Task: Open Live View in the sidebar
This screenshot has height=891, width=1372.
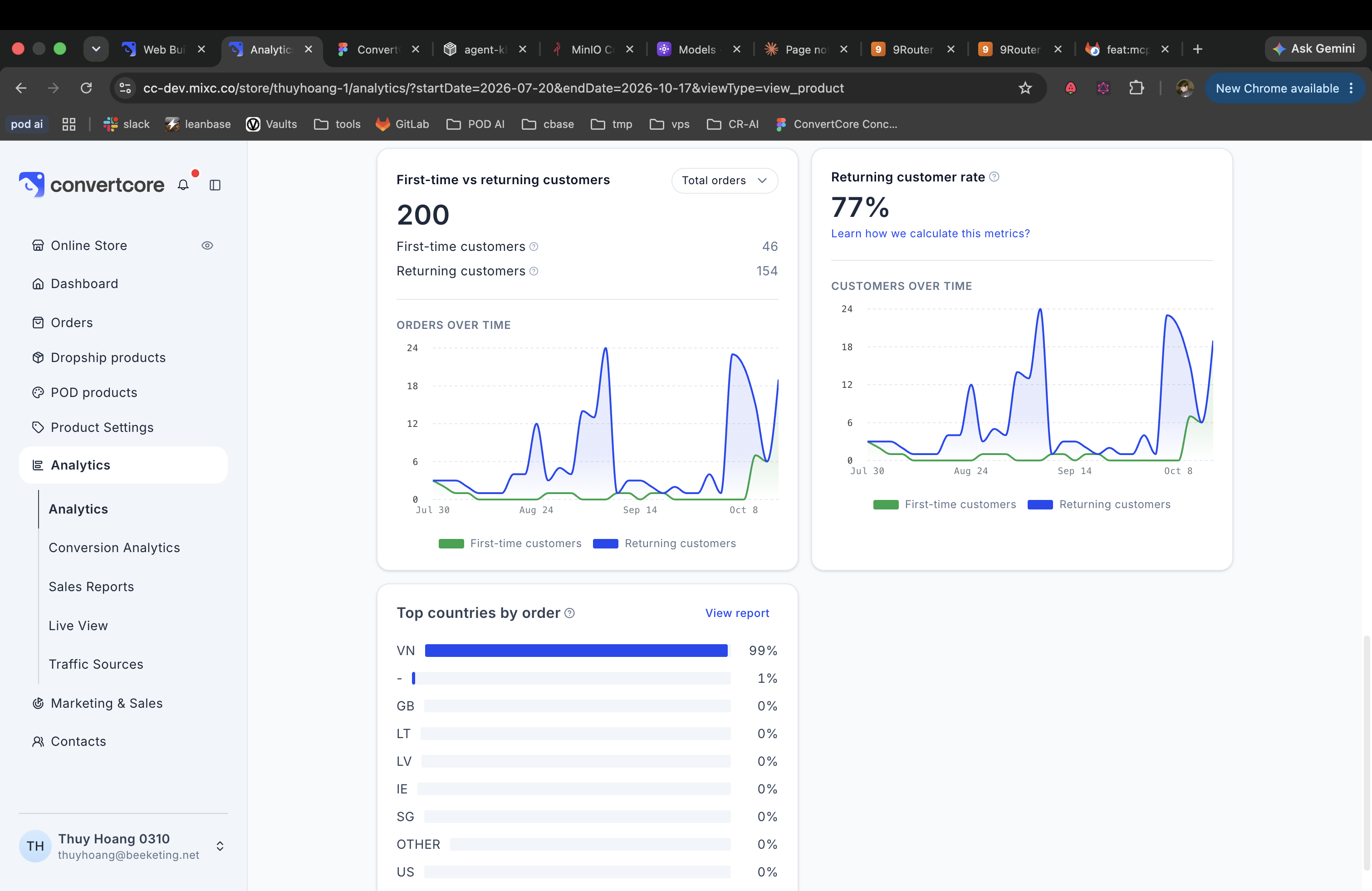Action: point(78,625)
